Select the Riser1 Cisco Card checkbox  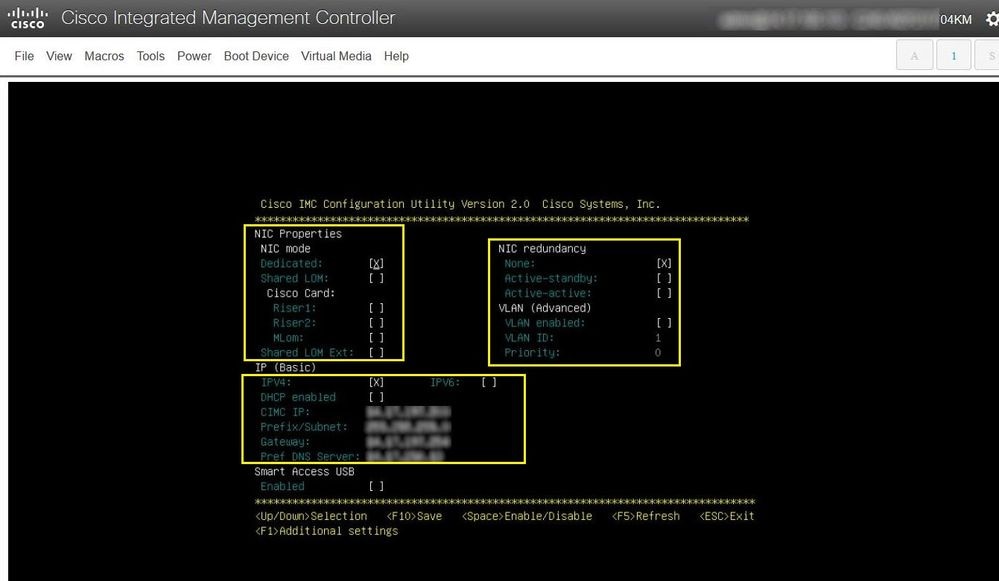coord(377,308)
